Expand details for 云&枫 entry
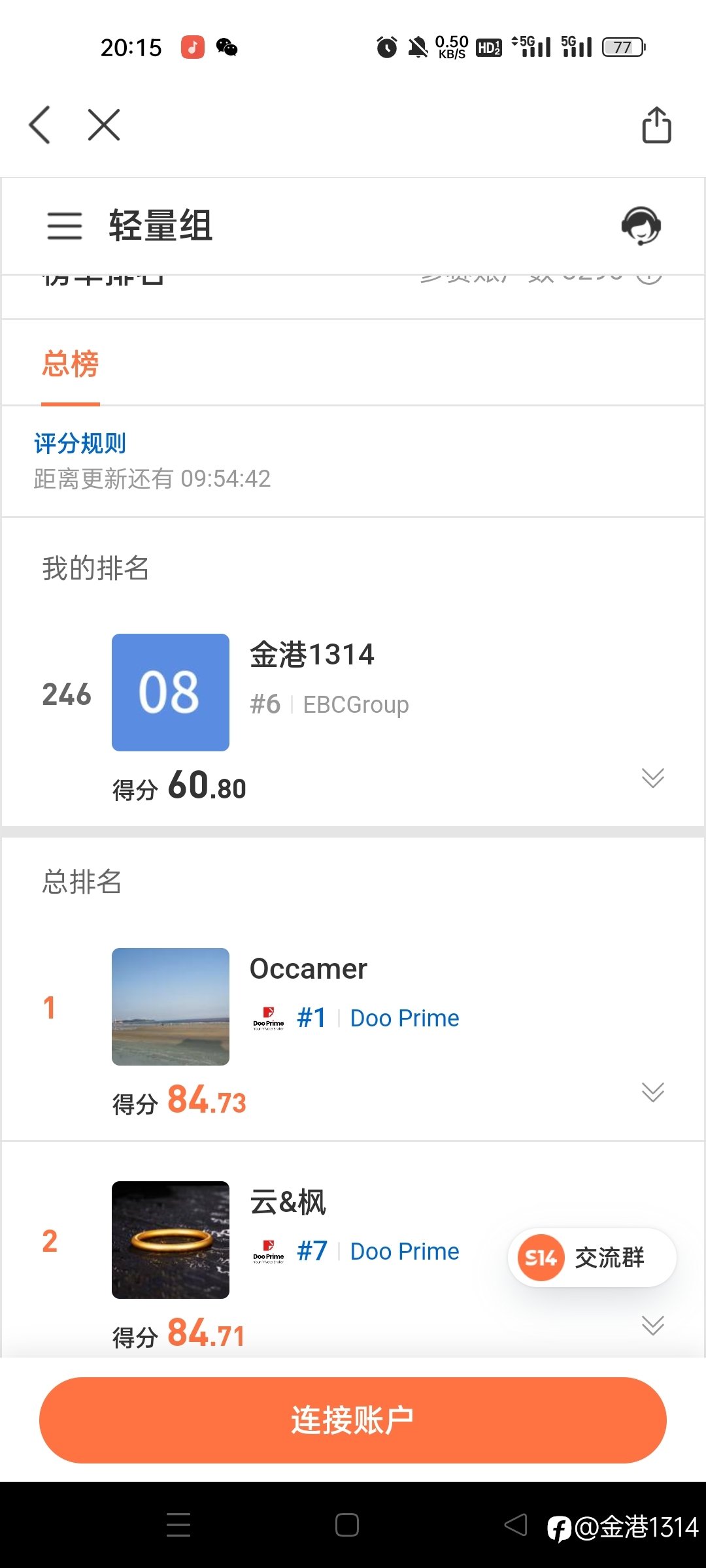This screenshot has width=706, height=1568. (x=652, y=1325)
